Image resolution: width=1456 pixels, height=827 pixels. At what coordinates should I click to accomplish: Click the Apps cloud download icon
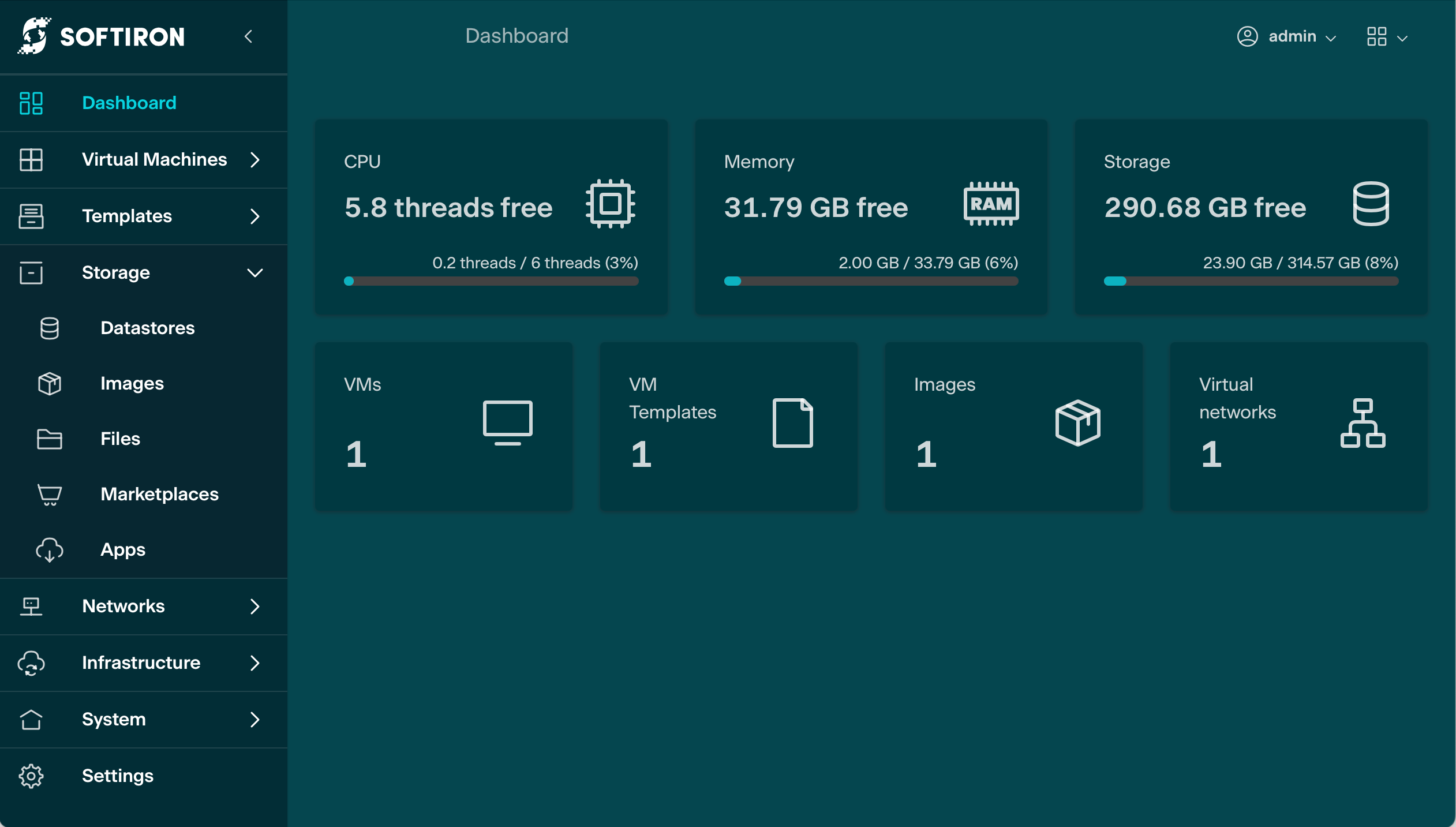click(50, 549)
